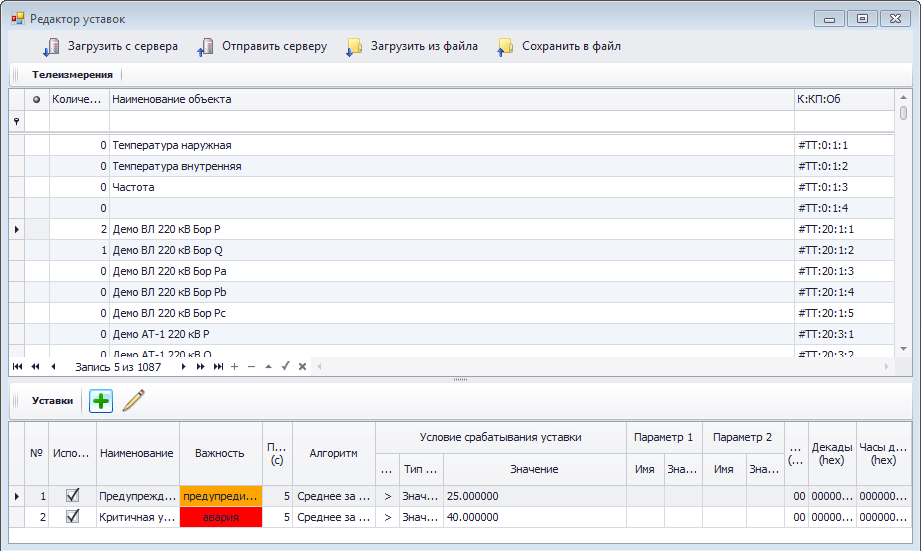
Task: Open Загрузить из файла
Action: click(x=412, y=46)
